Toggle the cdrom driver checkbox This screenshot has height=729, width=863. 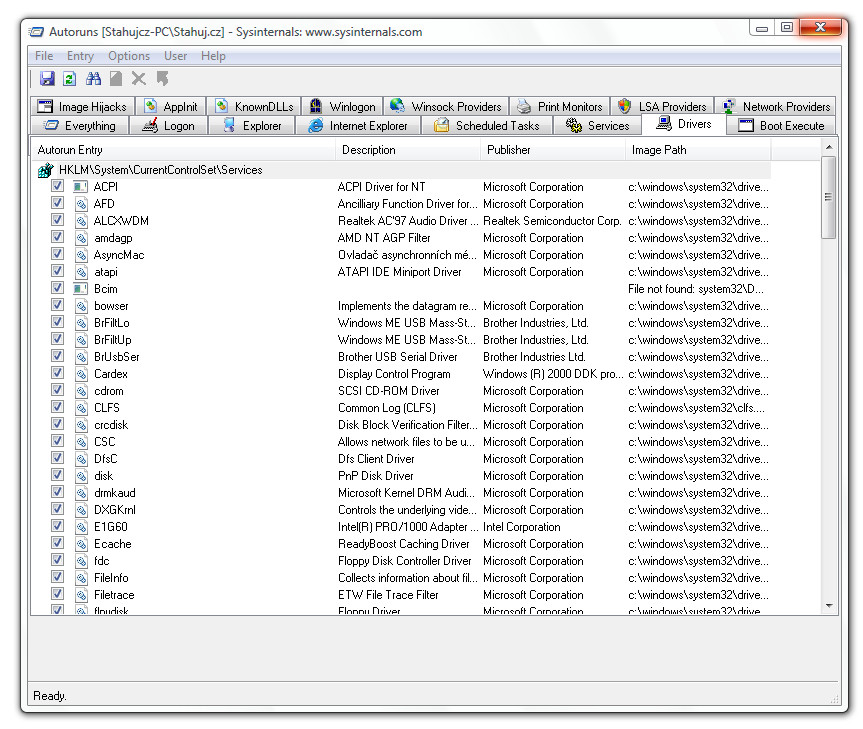[57, 390]
